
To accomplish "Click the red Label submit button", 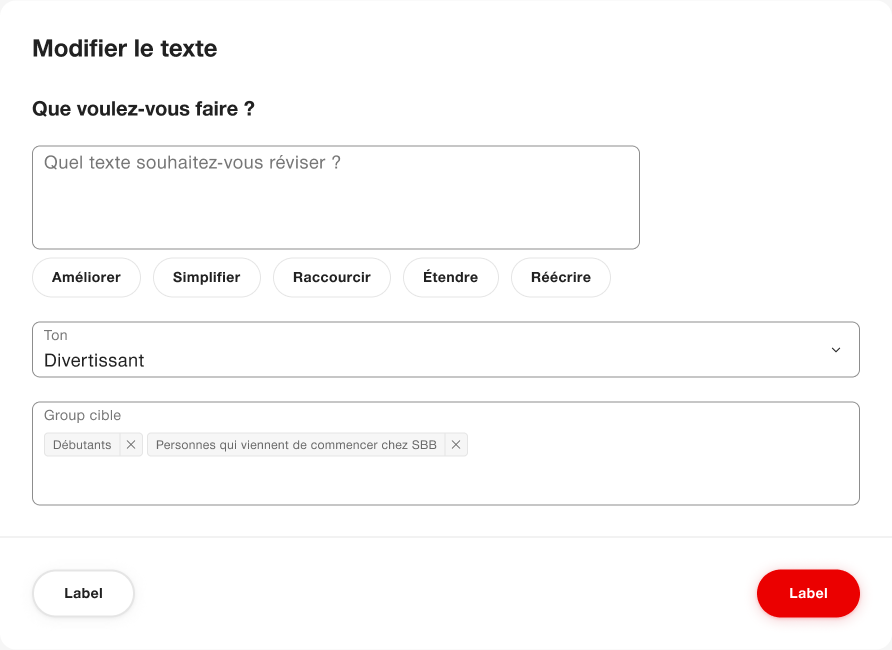I will [808, 593].
